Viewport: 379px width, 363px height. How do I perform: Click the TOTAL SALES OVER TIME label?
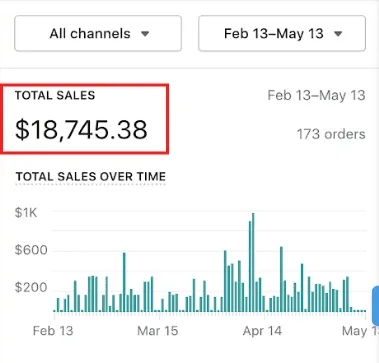click(91, 177)
